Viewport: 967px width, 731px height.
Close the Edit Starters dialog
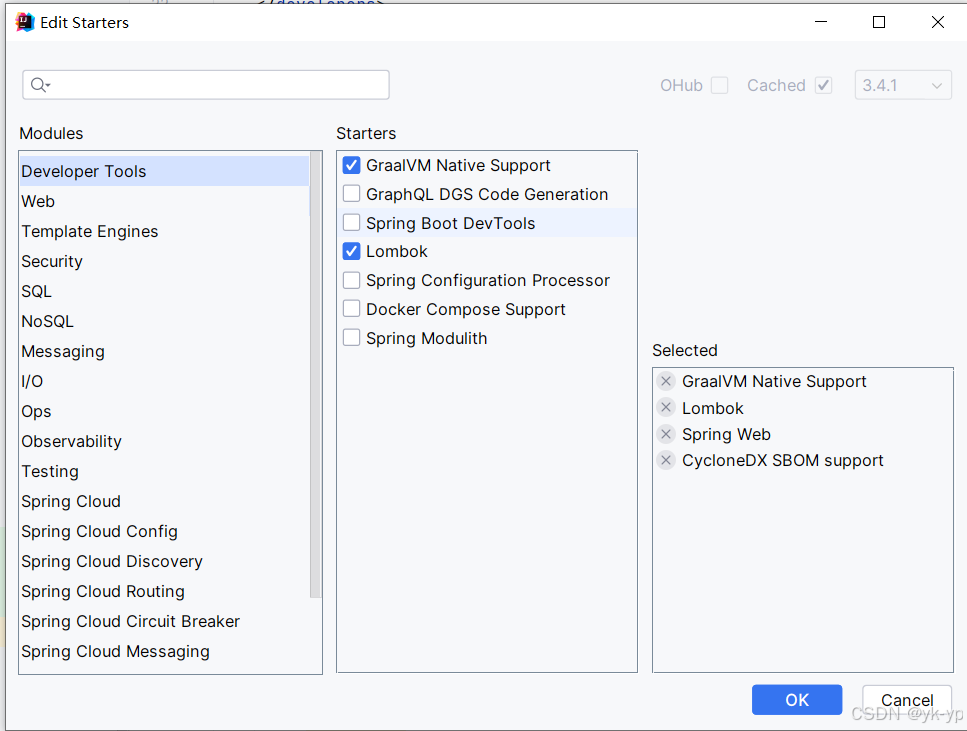pos(937,22)
